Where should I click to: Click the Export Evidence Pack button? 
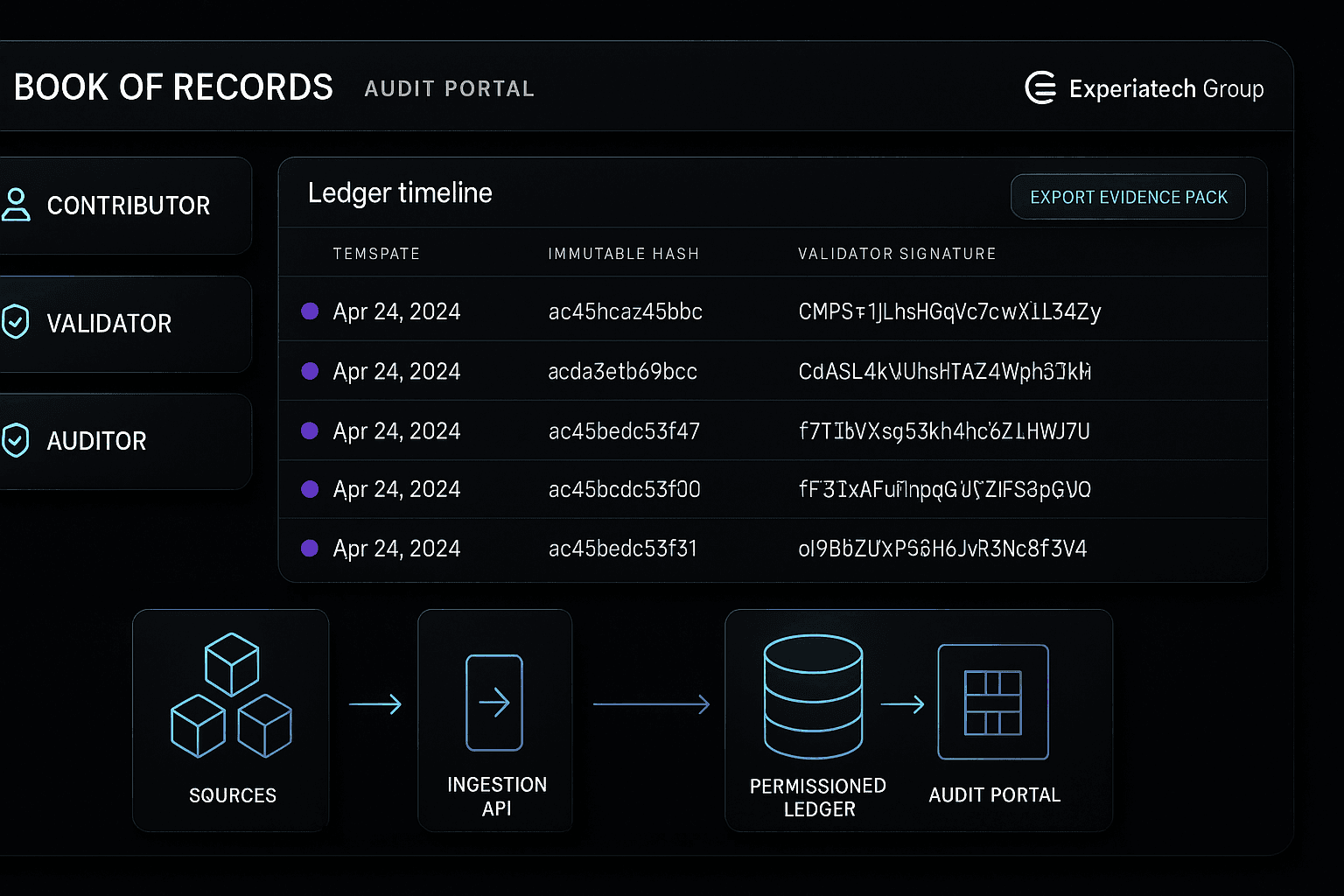click(x=1127, y=196)
